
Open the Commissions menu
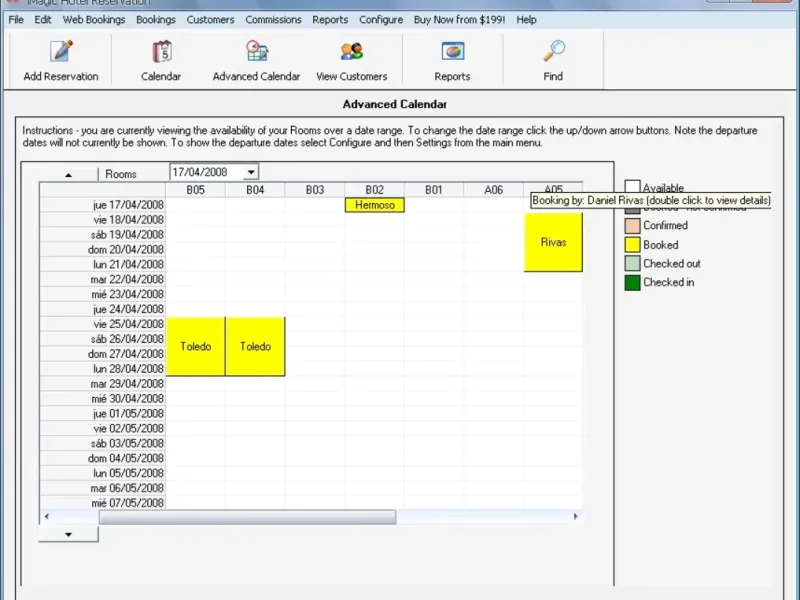pos(273,20)
